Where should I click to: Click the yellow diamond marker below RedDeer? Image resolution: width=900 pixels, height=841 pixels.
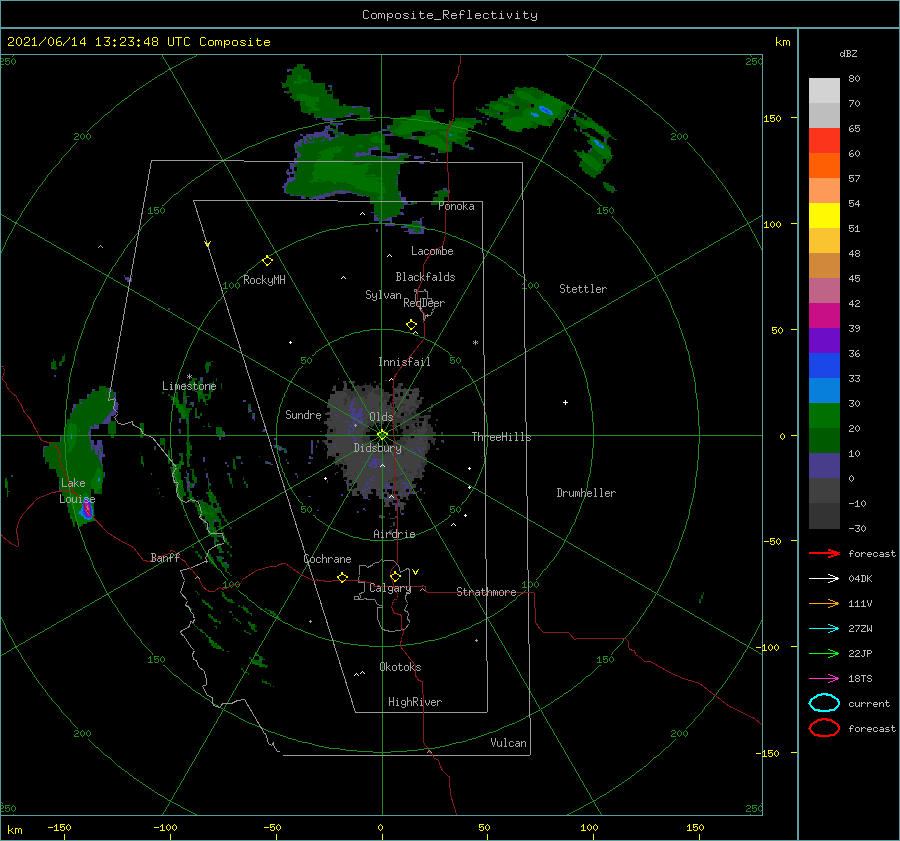click(411, 325)
